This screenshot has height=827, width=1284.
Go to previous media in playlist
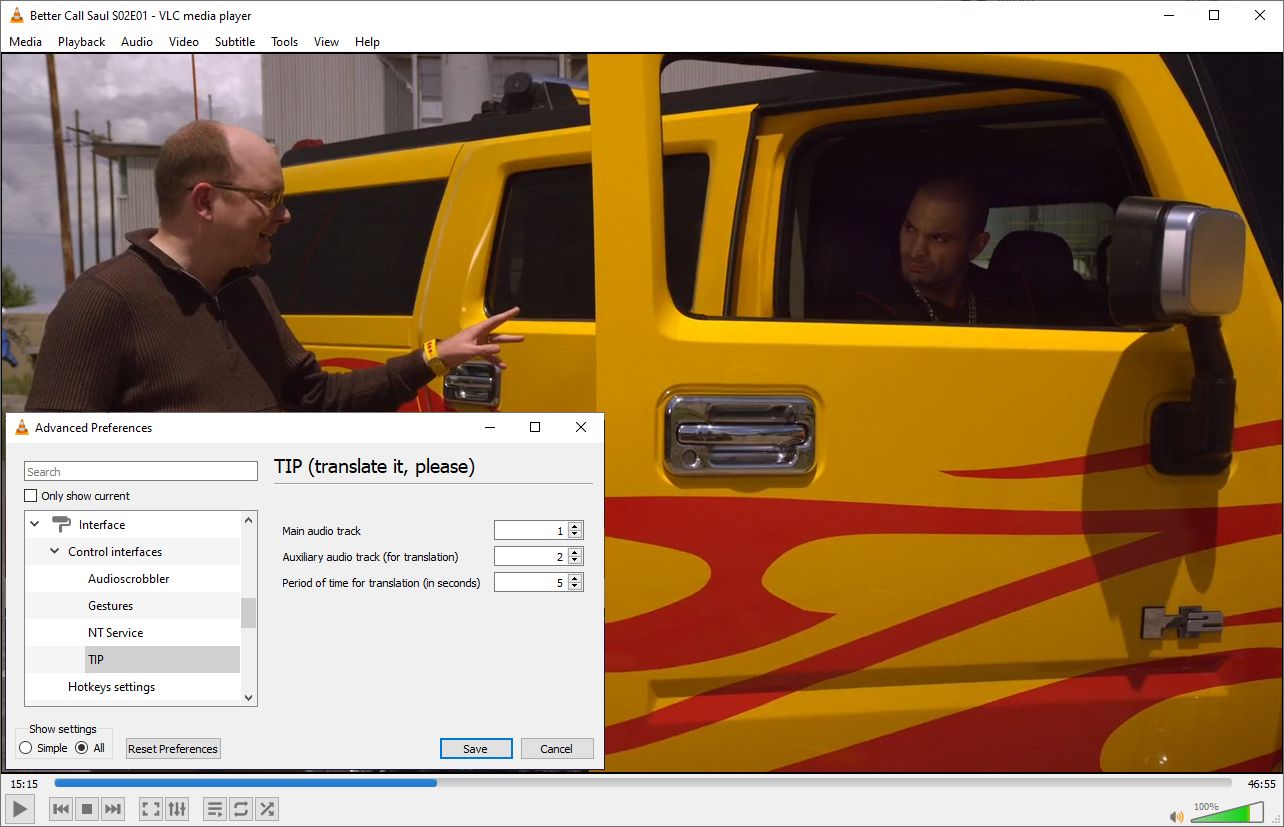click(x=61, y=809)
